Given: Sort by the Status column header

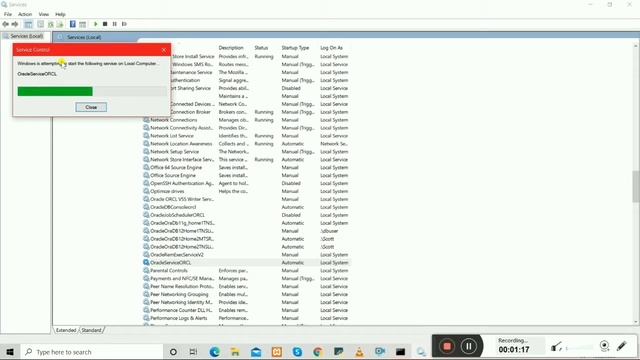Looking at the screenshot, I should coord(261,48).
